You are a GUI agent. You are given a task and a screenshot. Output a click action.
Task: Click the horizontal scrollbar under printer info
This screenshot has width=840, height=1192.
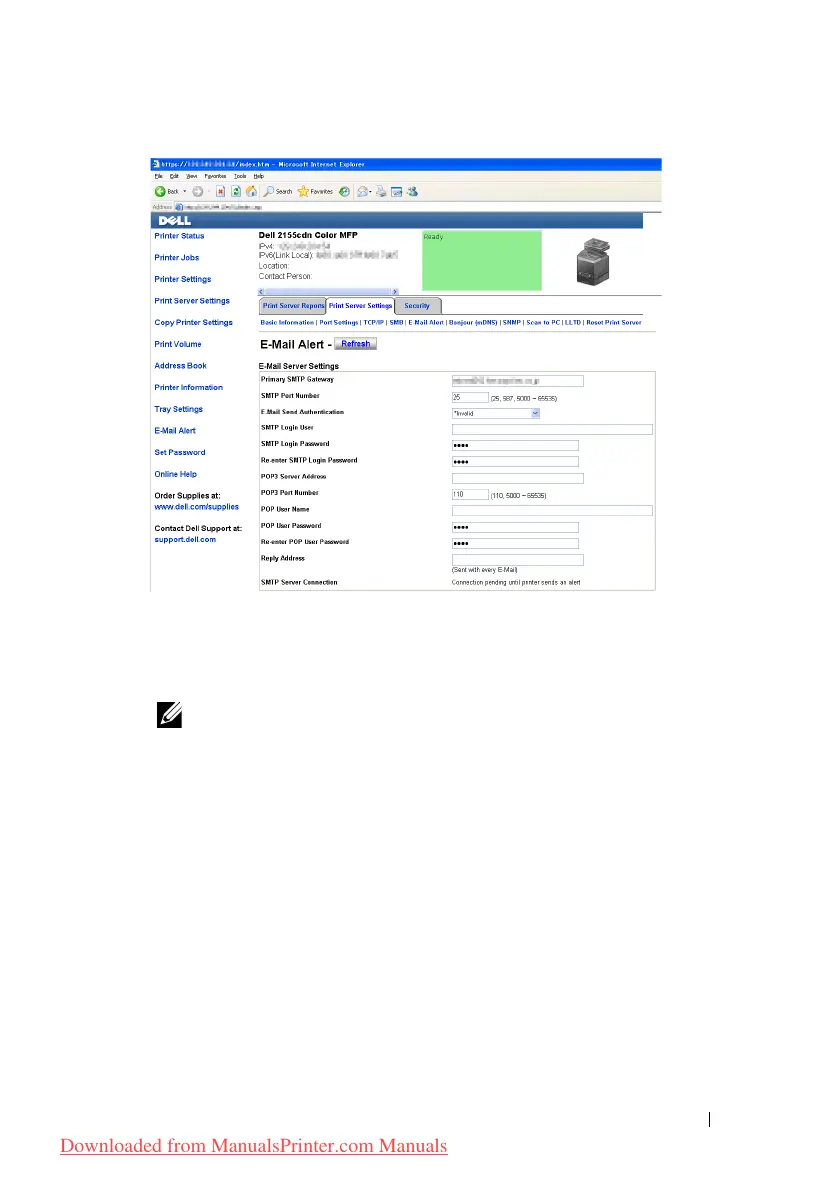pyautogui.click(x=328, y=292)
